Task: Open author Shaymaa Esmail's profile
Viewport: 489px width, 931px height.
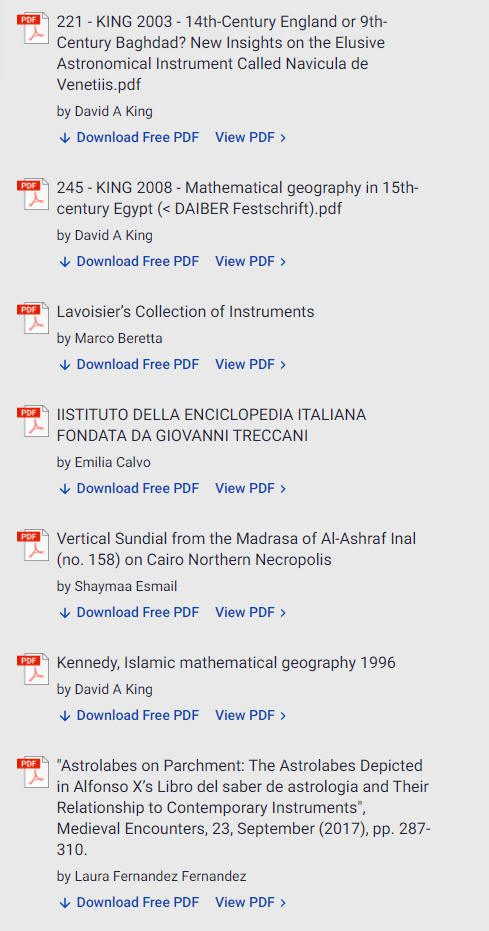Action: point(117,587)
